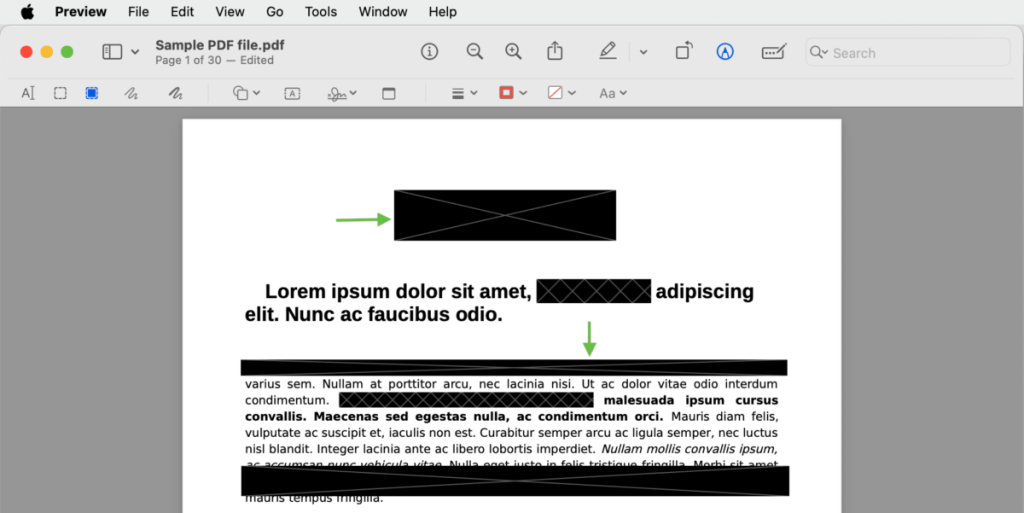Image resolution: width=1024 pixels, height=513 pixels.
Task: Rotate the page
Action: (684, 51)
